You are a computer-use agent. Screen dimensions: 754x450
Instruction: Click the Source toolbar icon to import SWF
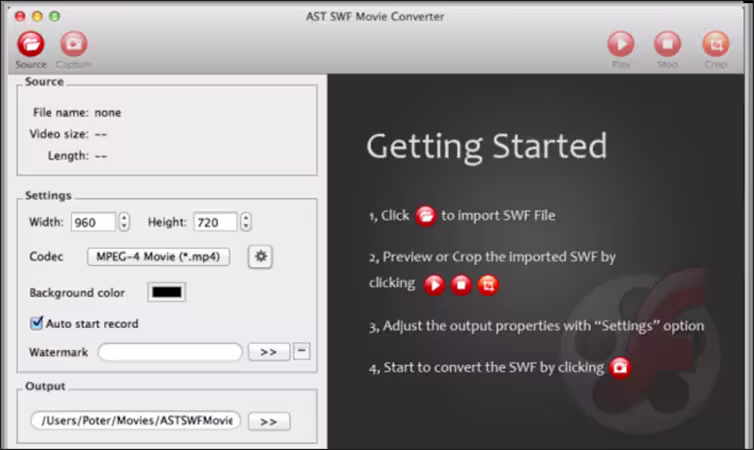(31, 44)
